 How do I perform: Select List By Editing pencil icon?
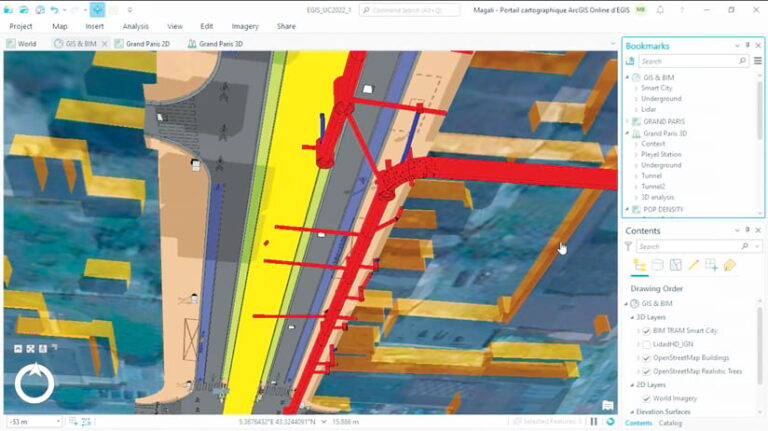[693, 265]
